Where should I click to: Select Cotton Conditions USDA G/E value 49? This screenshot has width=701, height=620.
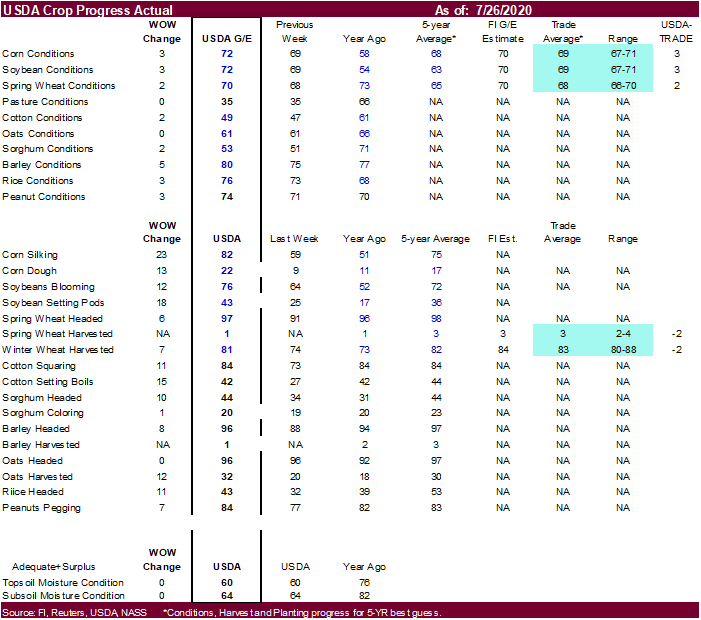coord(227,118)
